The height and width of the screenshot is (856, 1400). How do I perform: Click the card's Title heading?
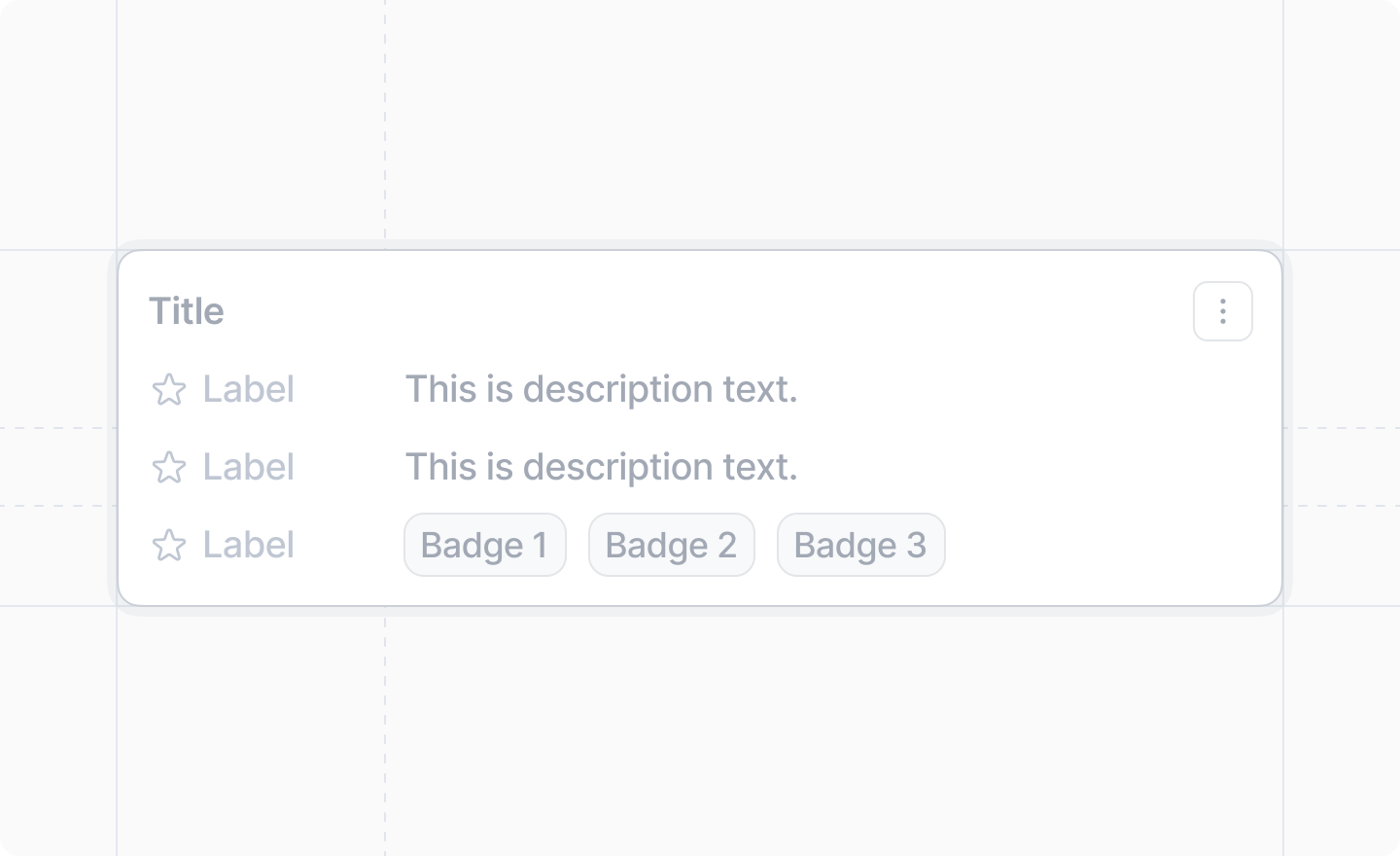(x=187, y=311)
